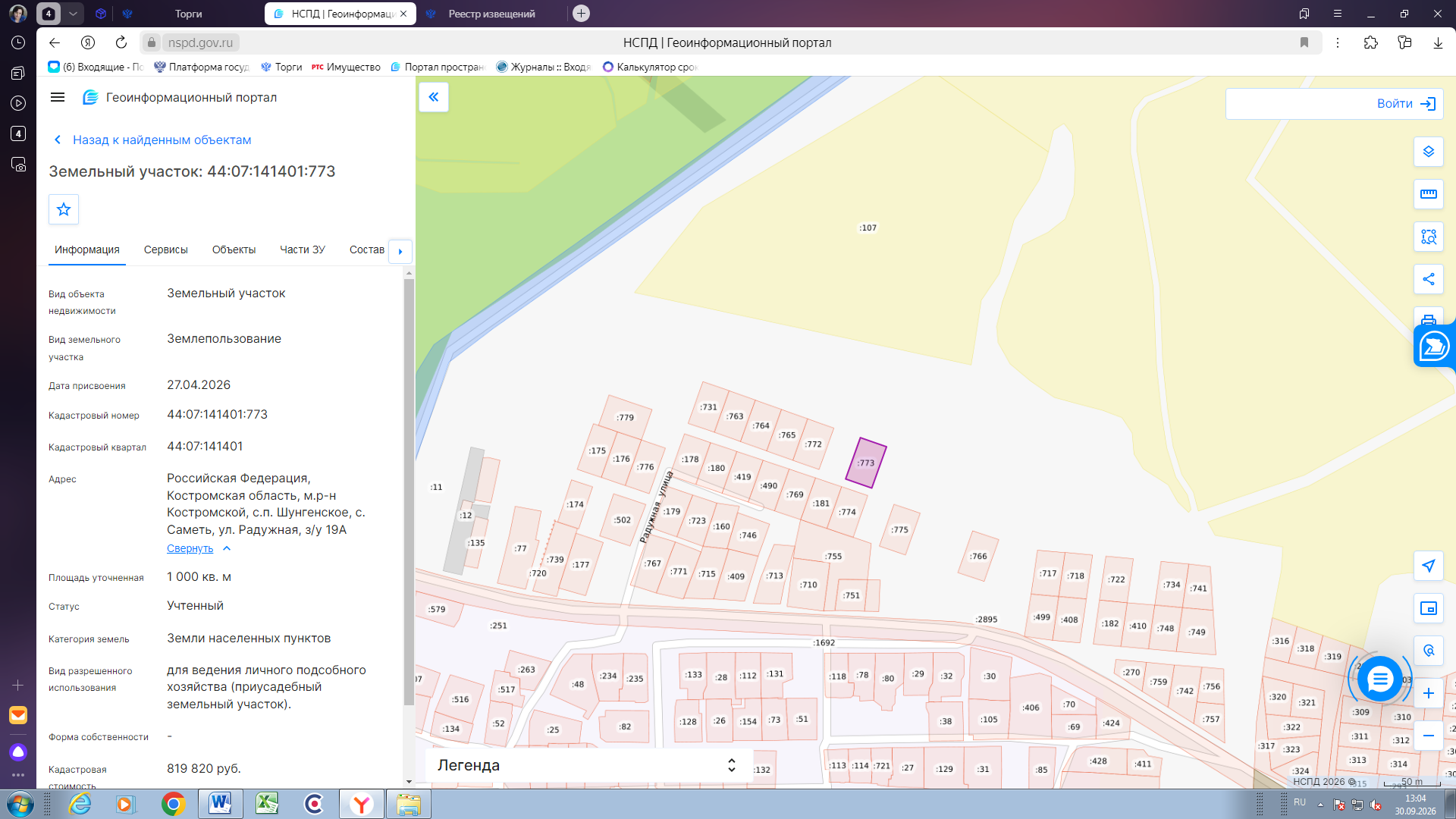Open browser extensions puzzle icon
The height and width of the screenshot is (819, 1456).
click(x=1371, y=42)
